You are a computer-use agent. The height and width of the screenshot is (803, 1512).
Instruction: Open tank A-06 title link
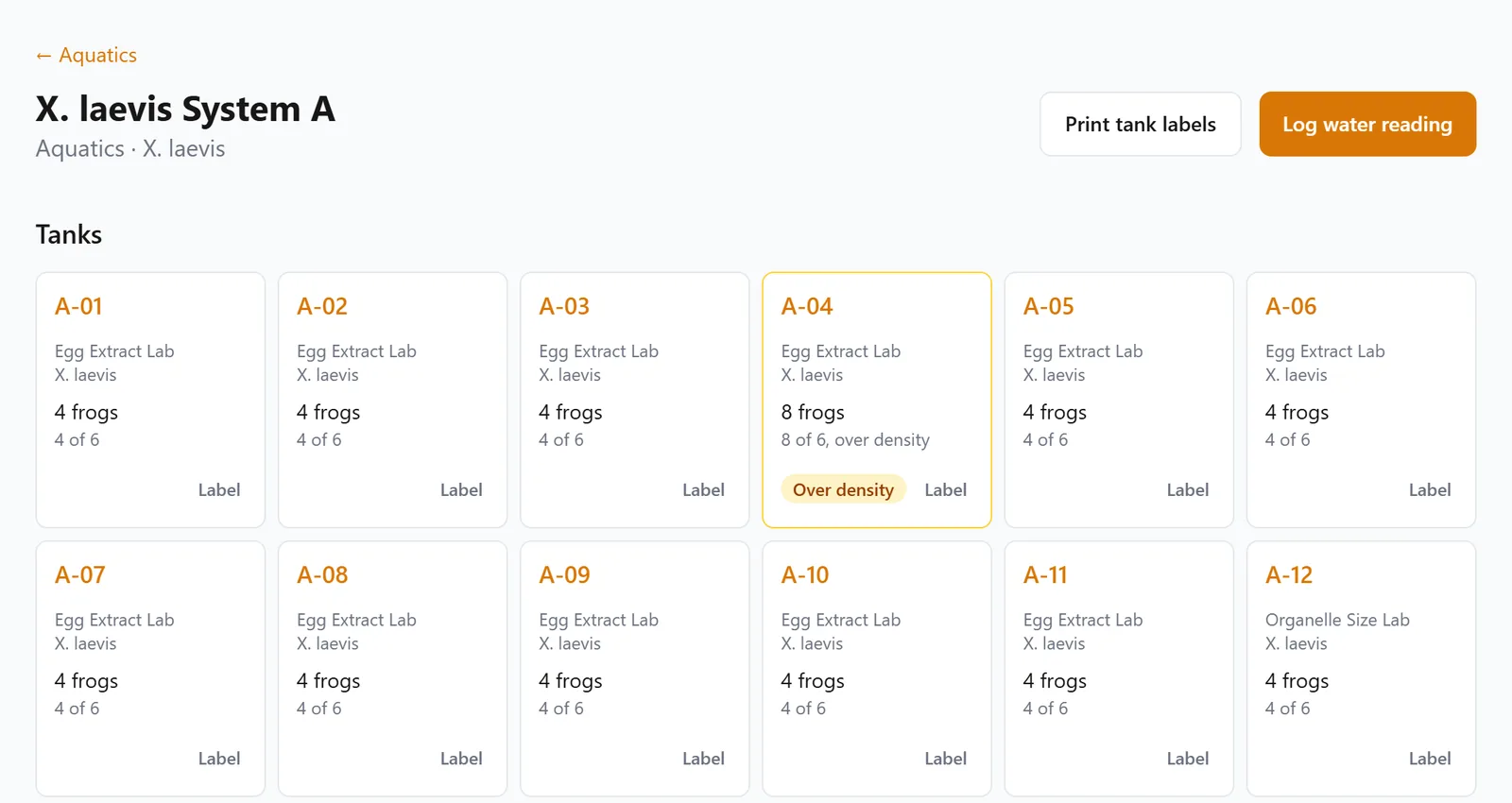(1291, 306)
